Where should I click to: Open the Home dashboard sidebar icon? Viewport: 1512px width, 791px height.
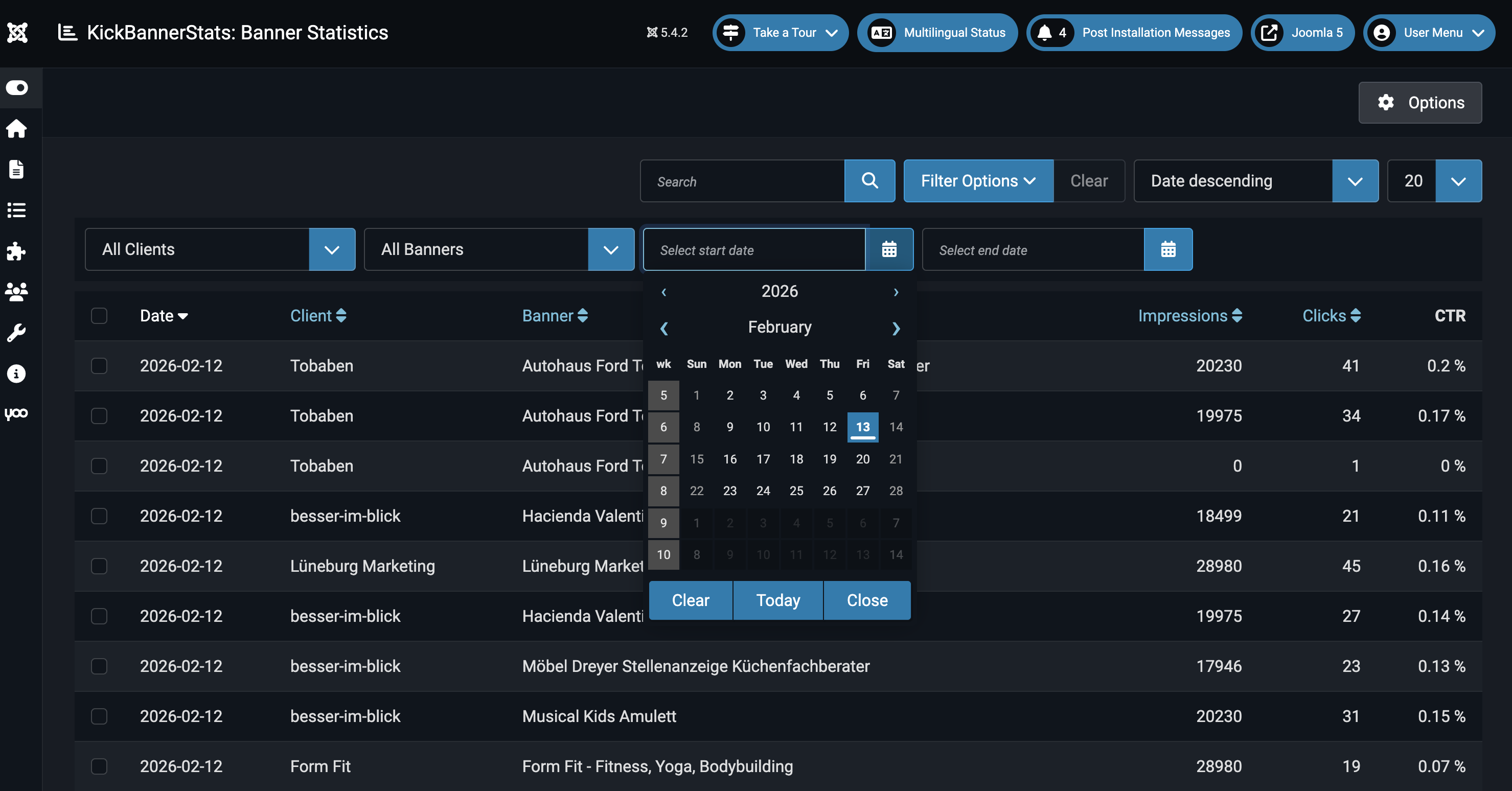17,128
